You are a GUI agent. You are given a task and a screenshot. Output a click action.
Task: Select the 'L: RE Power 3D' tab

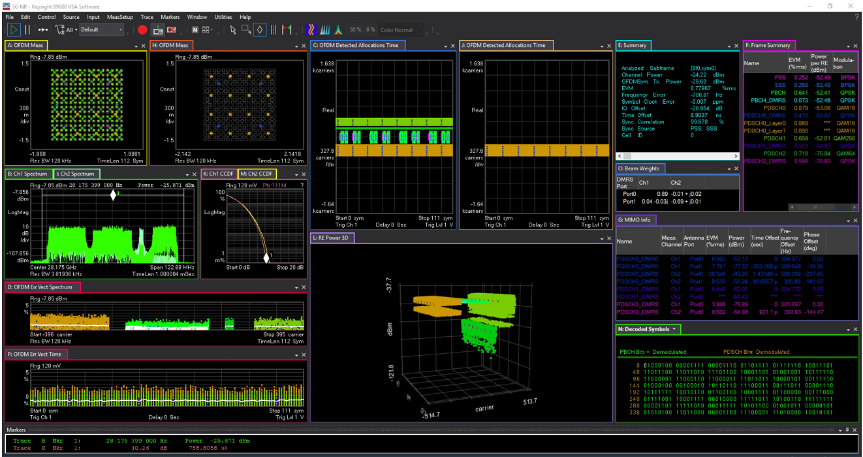332,238
